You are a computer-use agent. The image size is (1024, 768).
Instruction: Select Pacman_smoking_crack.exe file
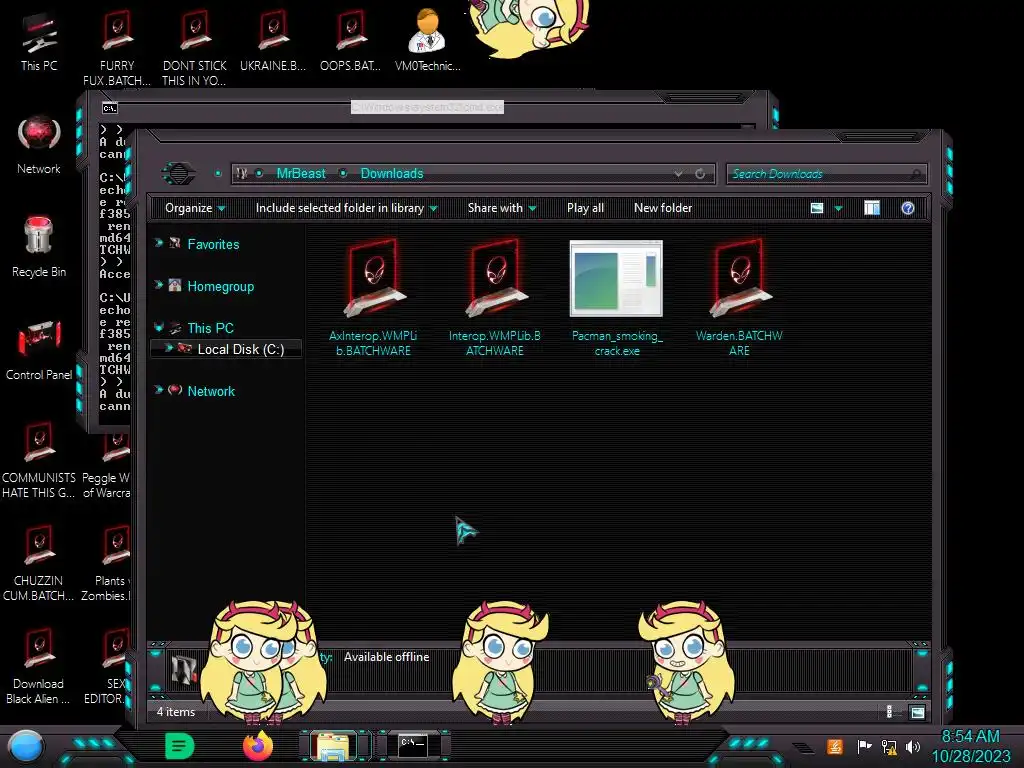pyautogui.click(x=616, y=298)
